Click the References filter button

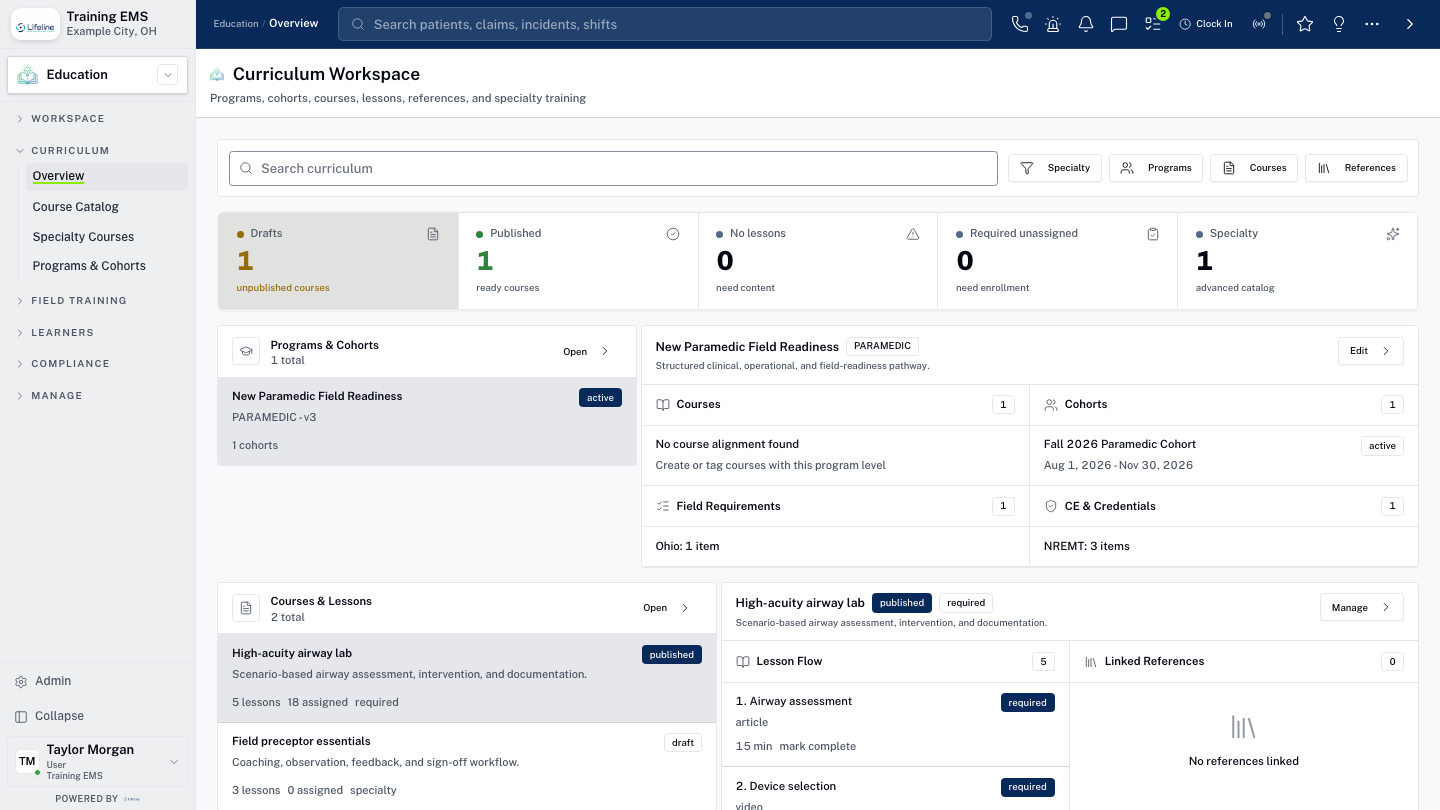[x=1356, y=168]
